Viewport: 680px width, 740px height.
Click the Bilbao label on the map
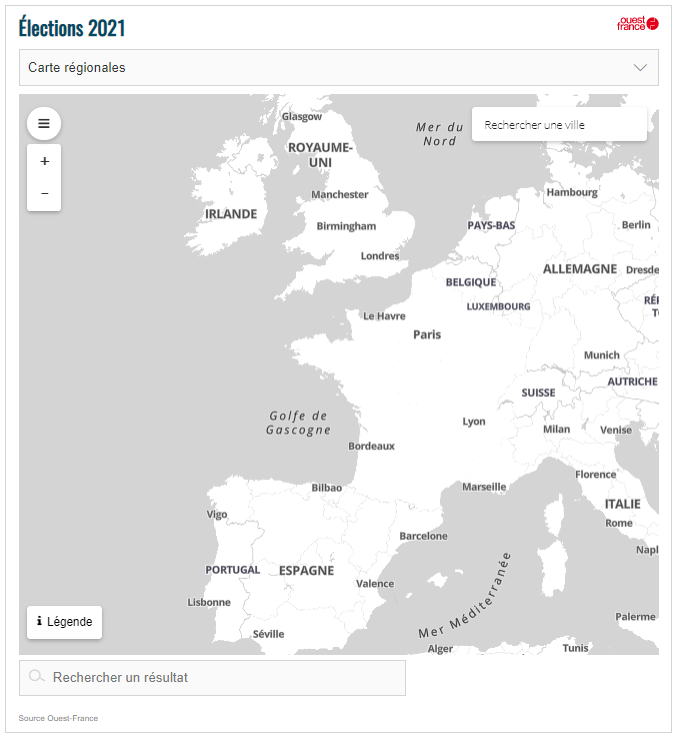pos(327,488)
